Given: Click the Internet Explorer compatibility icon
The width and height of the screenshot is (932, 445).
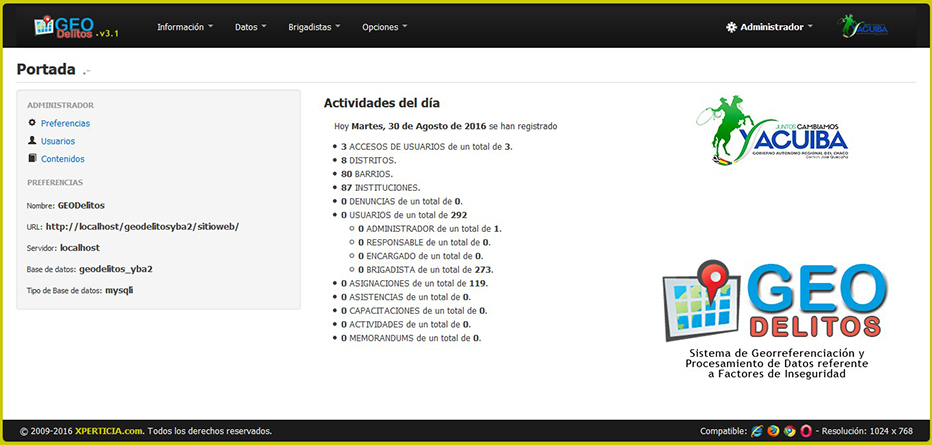Looking at the screenshot, I should [756, 431].
